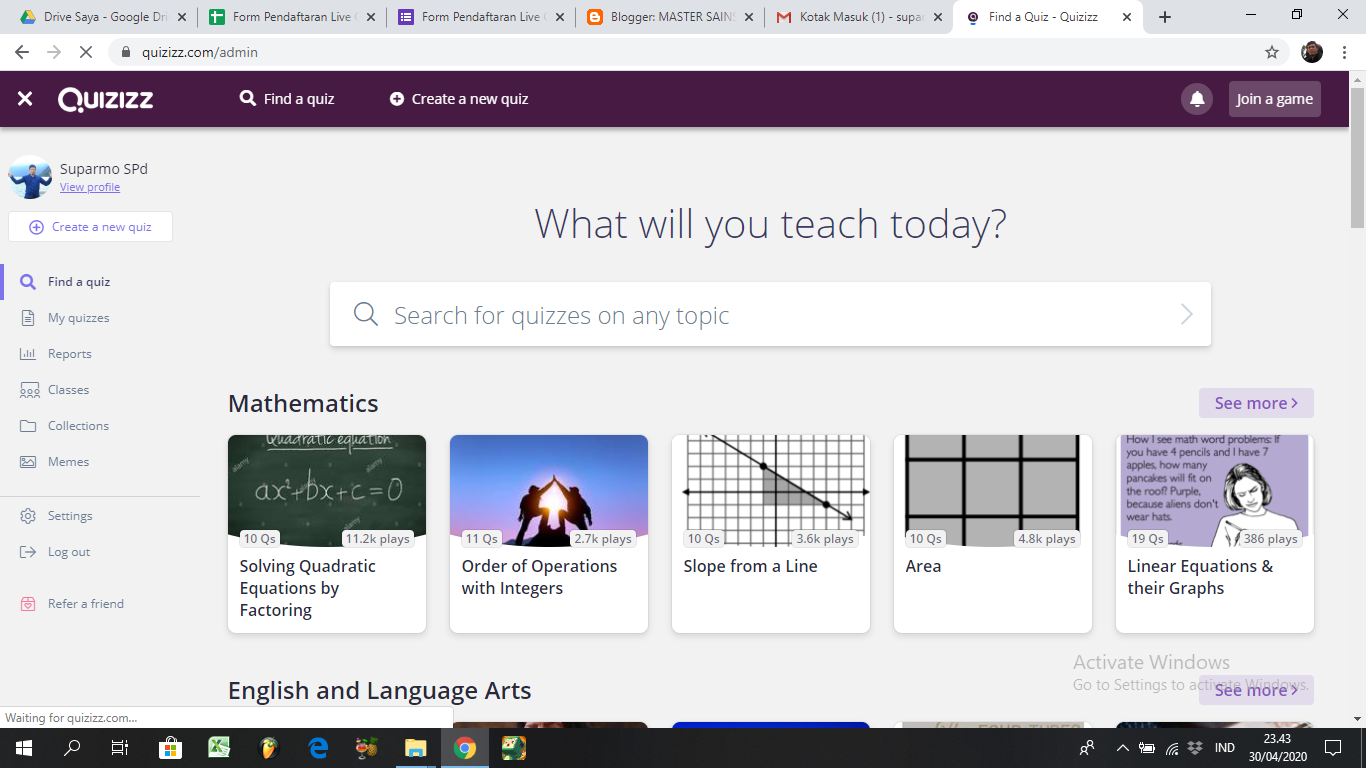Click the scrollbar up arrow on the right
This screenshot has width=1366, height=768.
pos(1358,79)
